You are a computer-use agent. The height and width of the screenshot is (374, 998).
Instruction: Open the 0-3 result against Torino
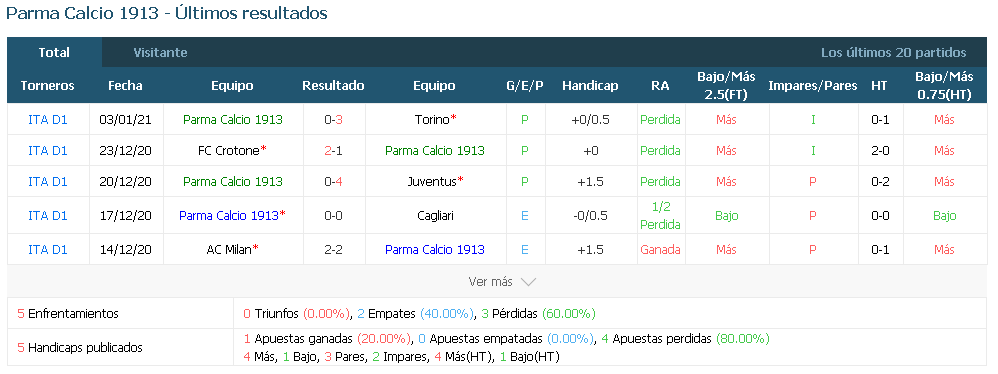(334, 120)
